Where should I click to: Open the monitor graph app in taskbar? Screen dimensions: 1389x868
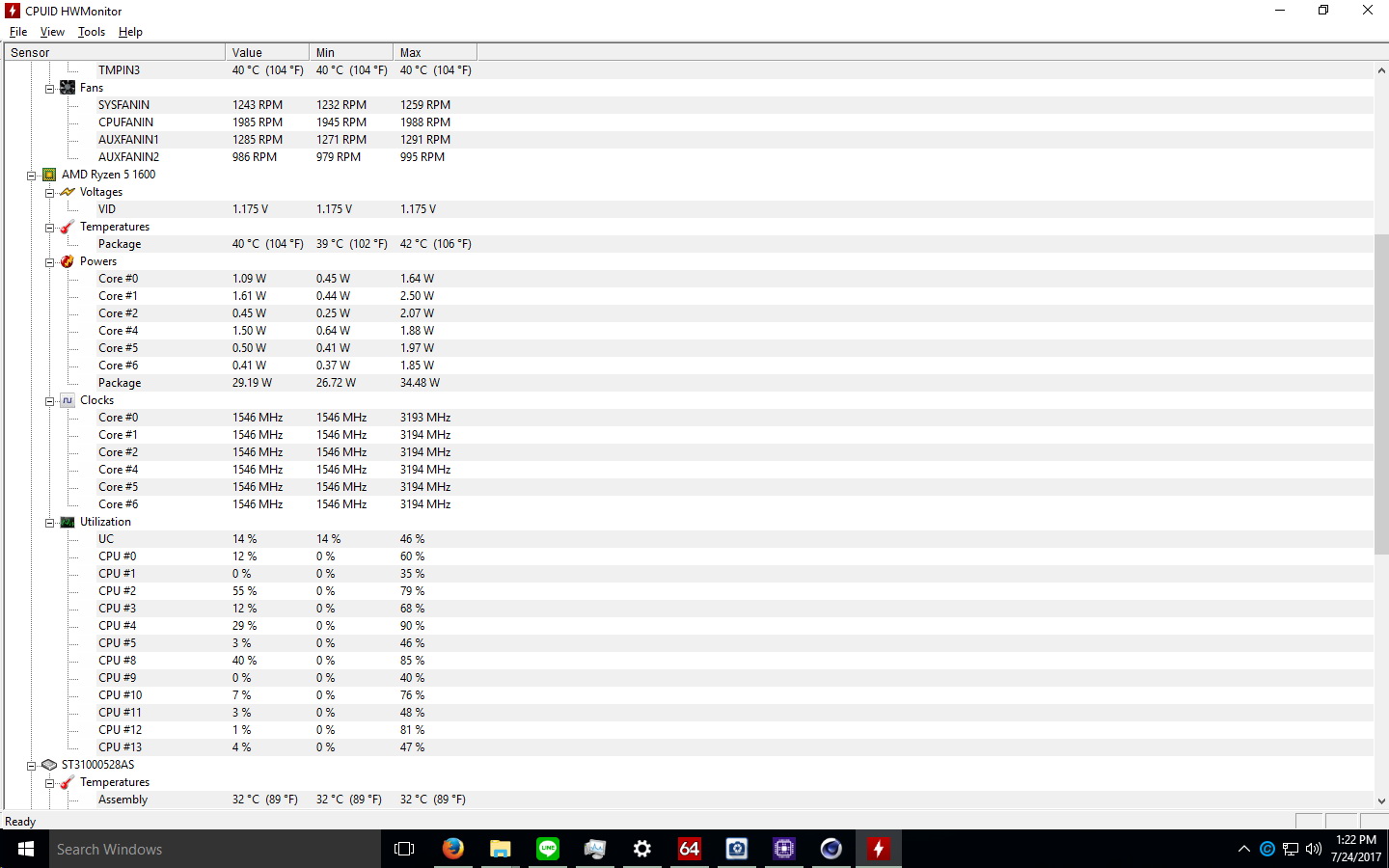coord(594,849)
